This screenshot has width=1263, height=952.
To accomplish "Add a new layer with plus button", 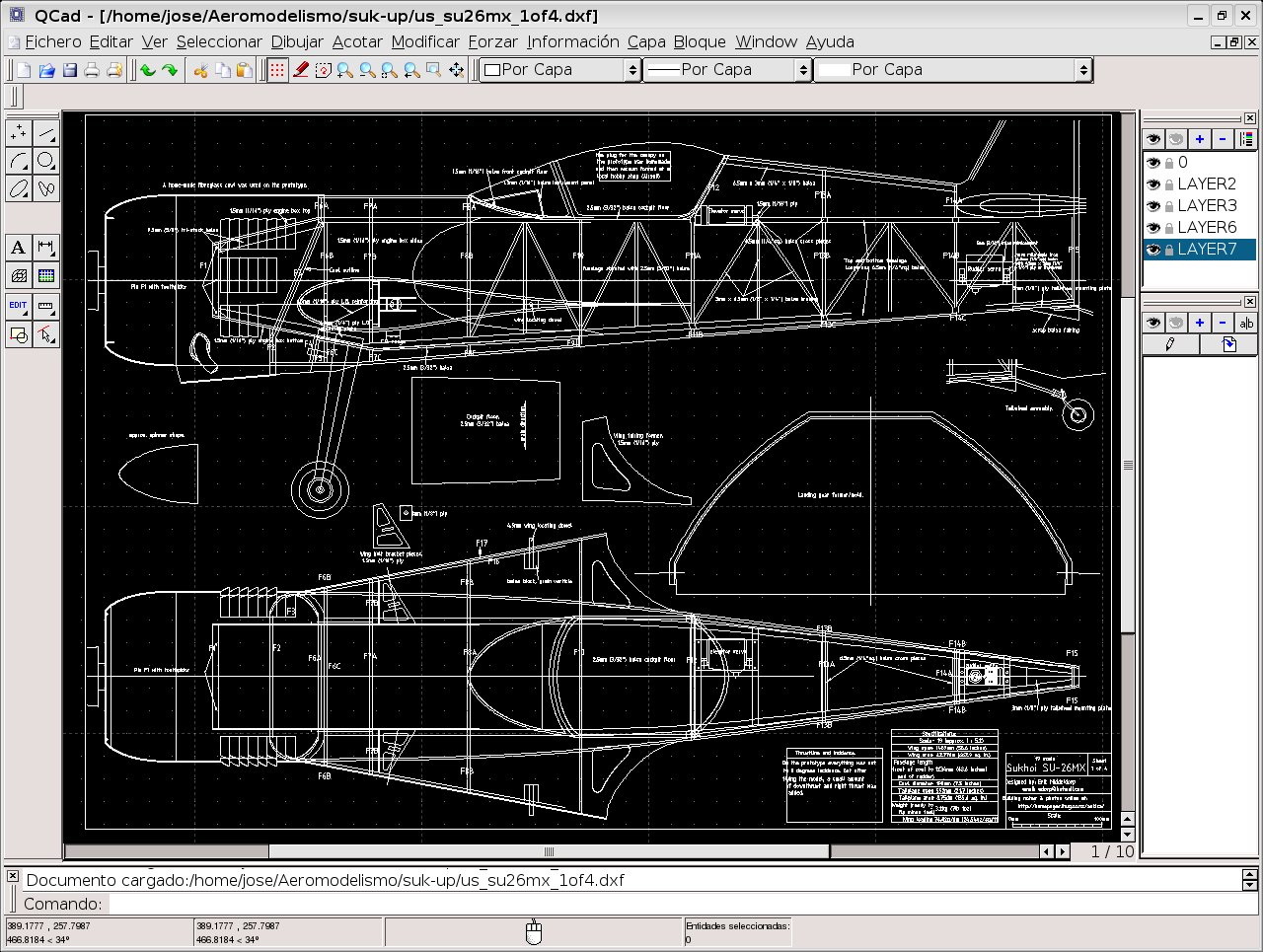I will click(1199, 139).
